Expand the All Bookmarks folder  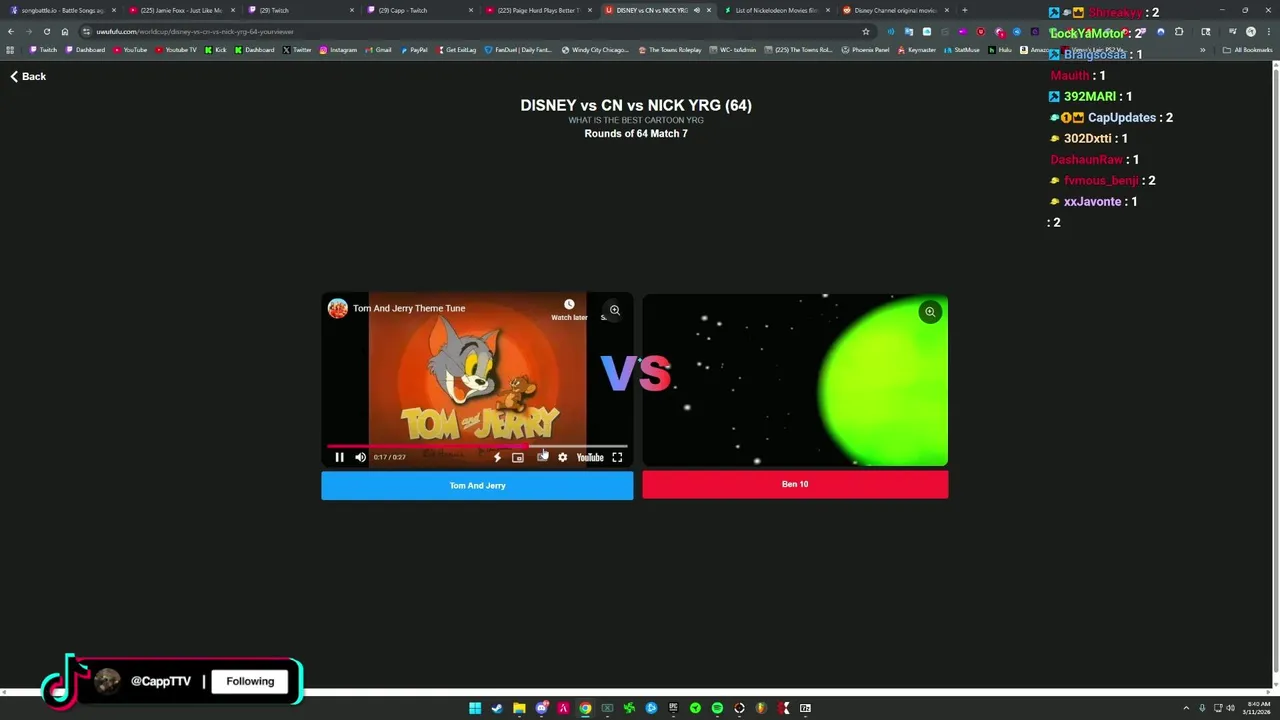(1248, 49)
